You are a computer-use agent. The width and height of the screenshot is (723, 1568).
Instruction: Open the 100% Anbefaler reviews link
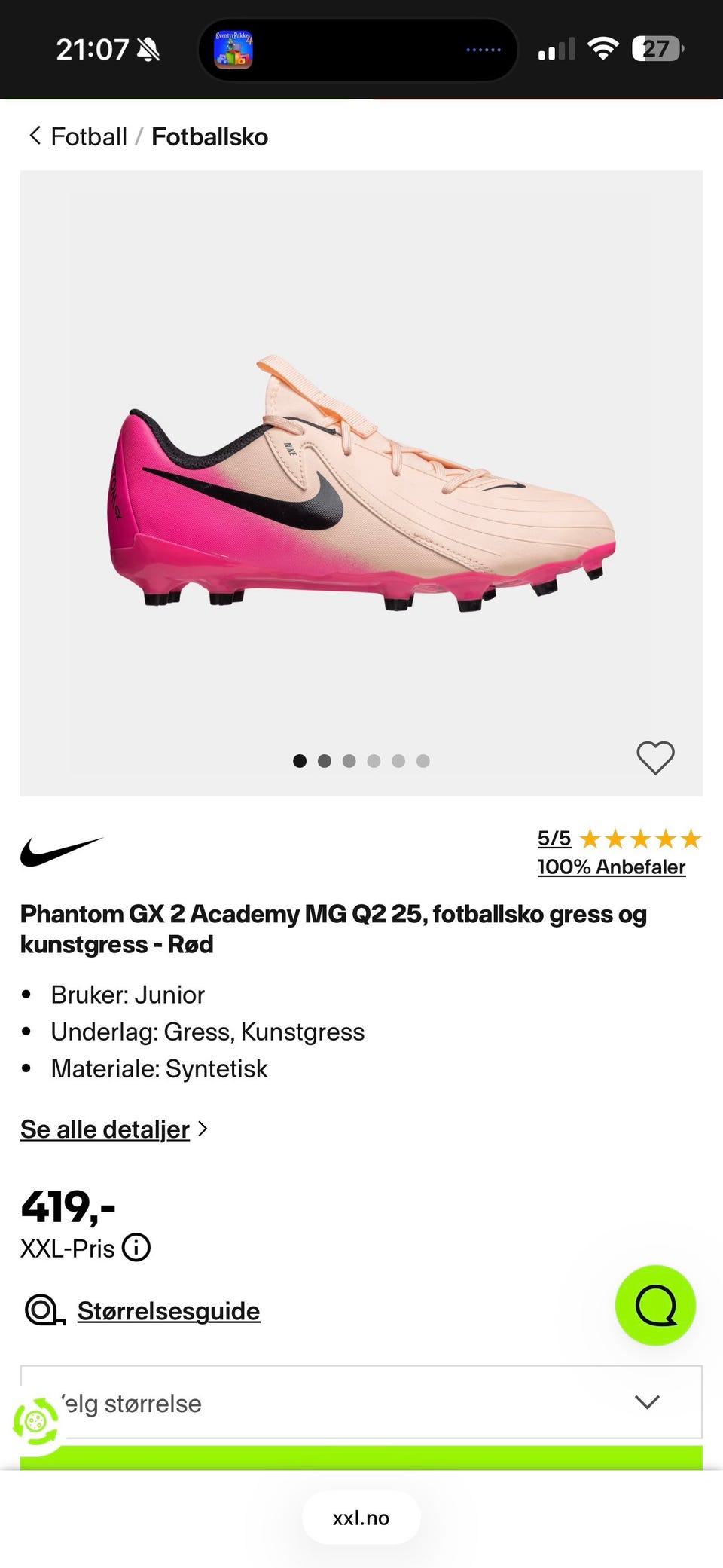[x=612, y=867]
